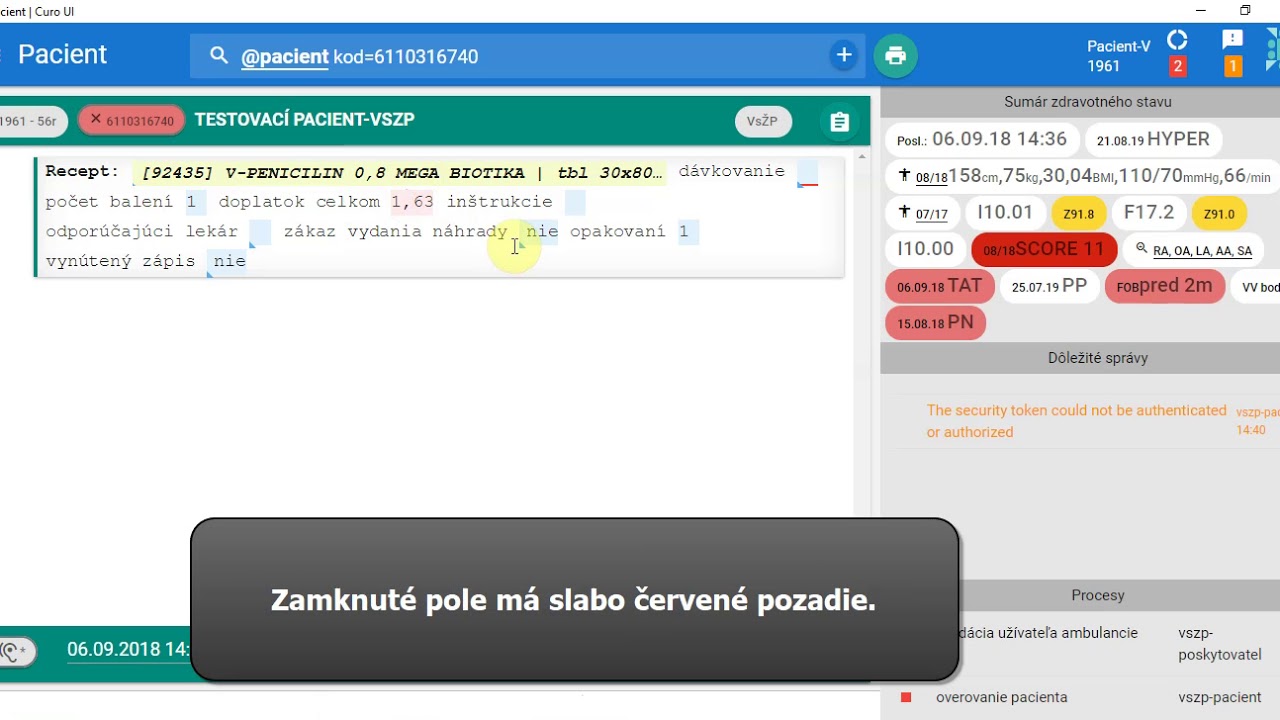
Task: Click the green print button
Action: click(896, 56)
